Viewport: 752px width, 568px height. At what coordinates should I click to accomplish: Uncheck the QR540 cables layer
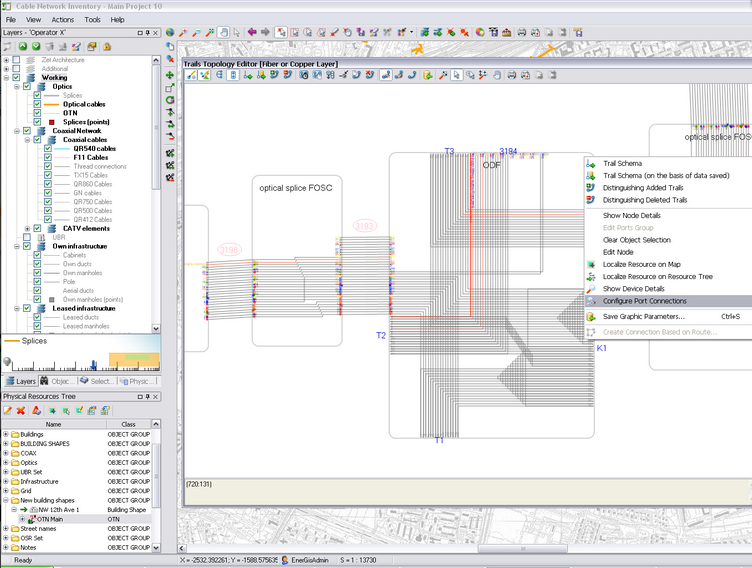[49, 148]
